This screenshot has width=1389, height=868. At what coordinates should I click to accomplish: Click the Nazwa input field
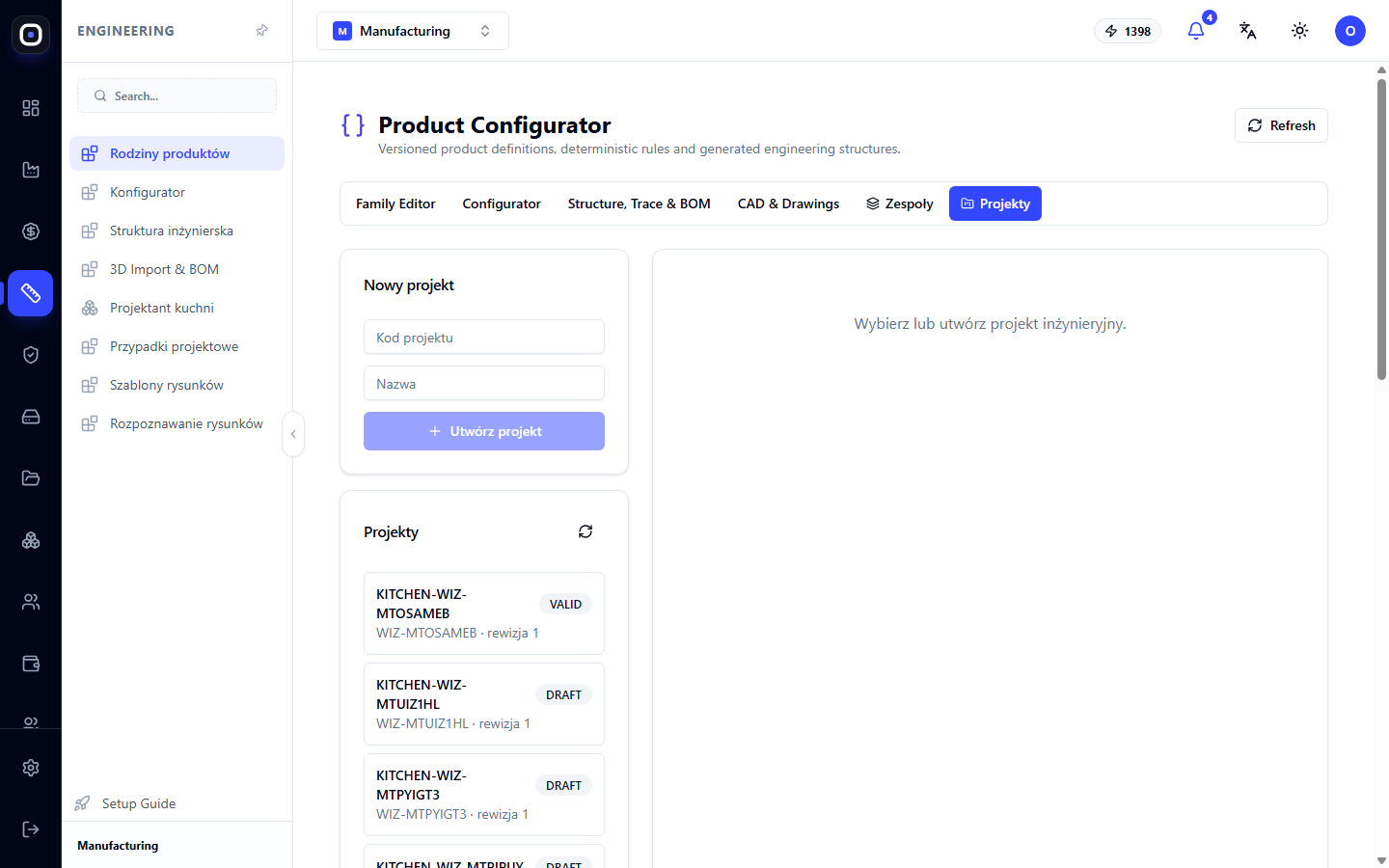click(484, 384)
